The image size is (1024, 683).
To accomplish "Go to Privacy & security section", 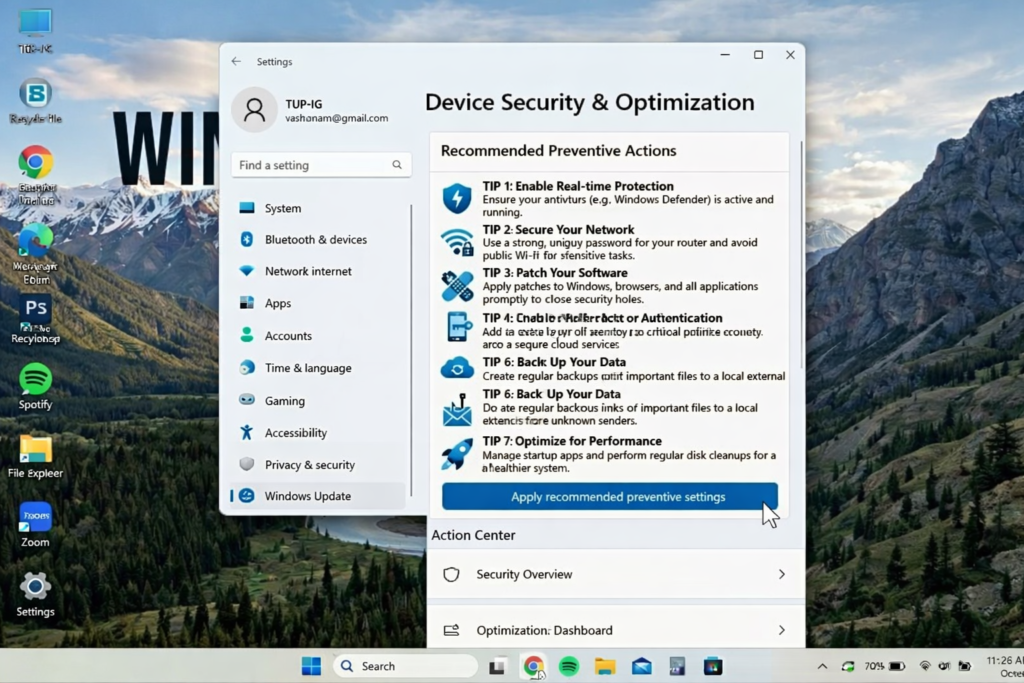I will (309, 465).
